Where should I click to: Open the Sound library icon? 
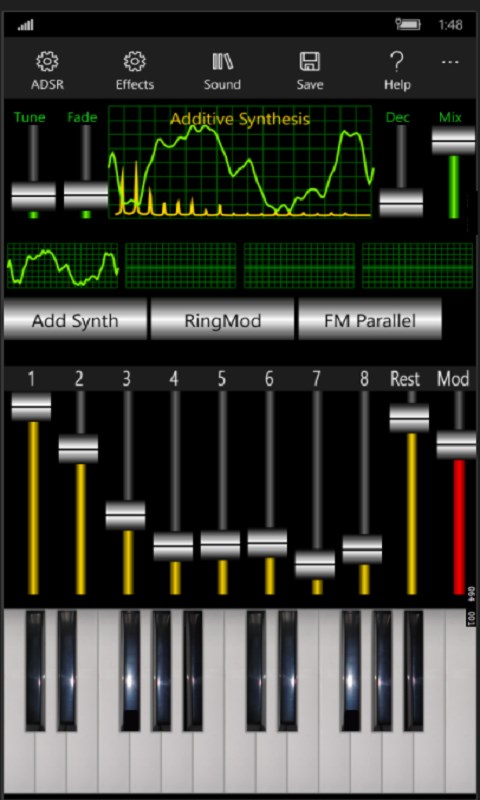(222, 62)
